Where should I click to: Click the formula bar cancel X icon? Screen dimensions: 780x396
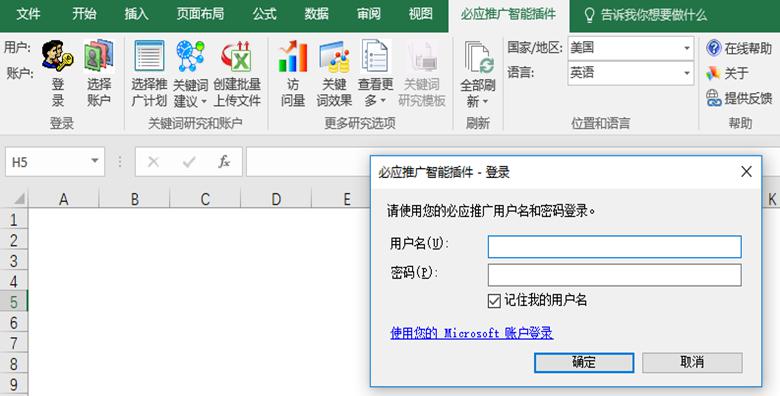(153, 162)
